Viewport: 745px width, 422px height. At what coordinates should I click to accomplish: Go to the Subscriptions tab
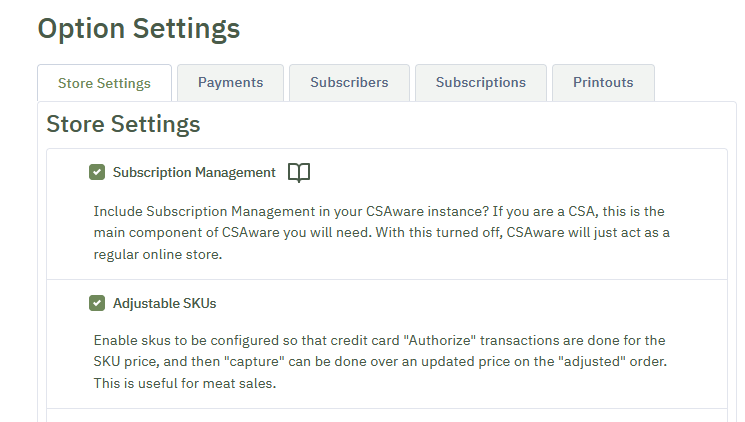(481, 83)
